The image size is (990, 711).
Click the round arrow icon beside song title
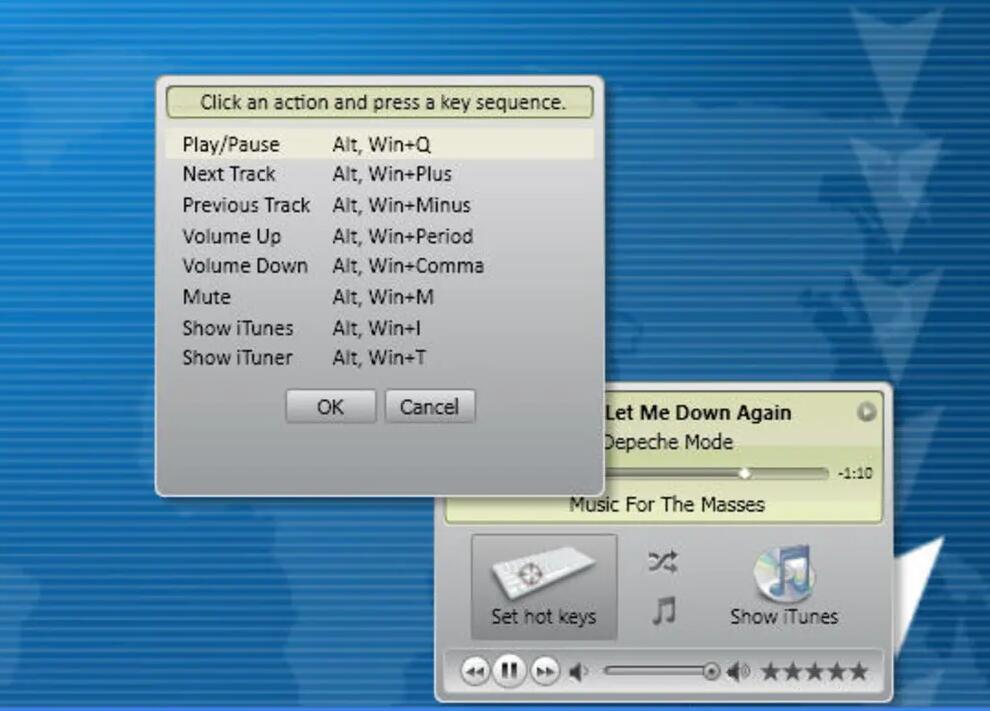[x=866, y=412]
